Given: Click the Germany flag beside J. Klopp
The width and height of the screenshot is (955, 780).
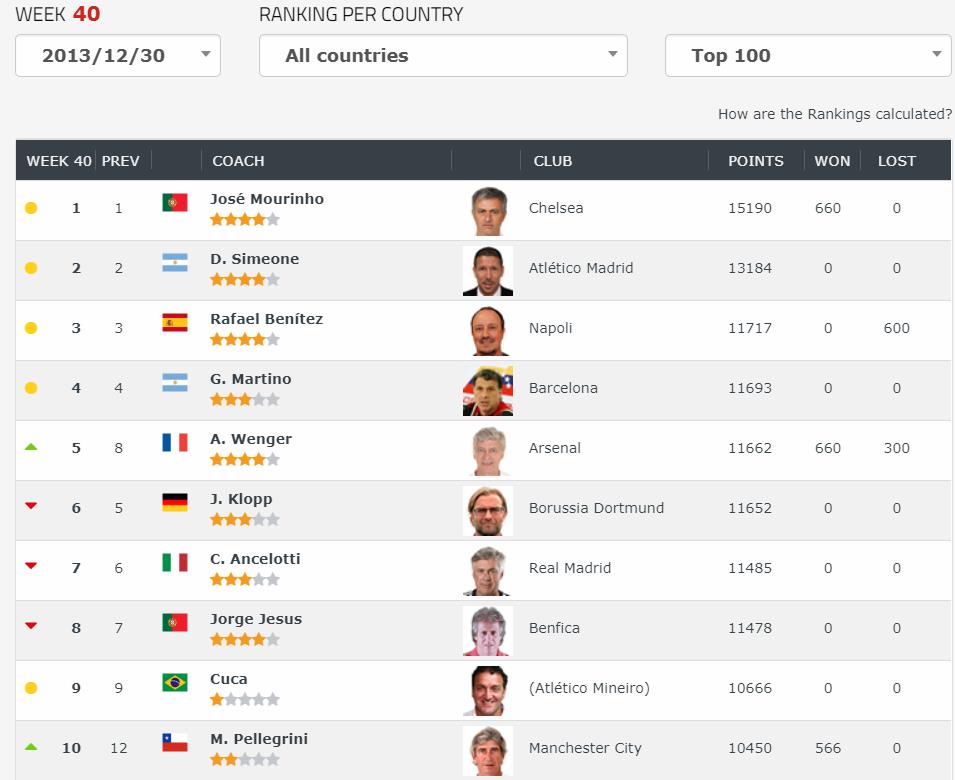Looking at the screenshot, I should pos(175,502).
